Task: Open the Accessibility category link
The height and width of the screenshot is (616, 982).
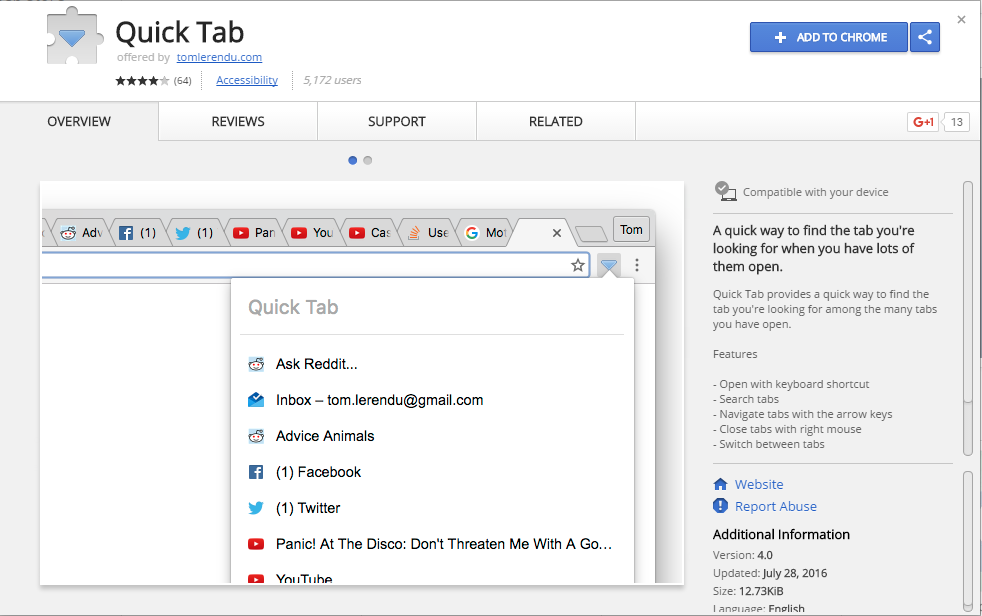Action: pos(247,80)
